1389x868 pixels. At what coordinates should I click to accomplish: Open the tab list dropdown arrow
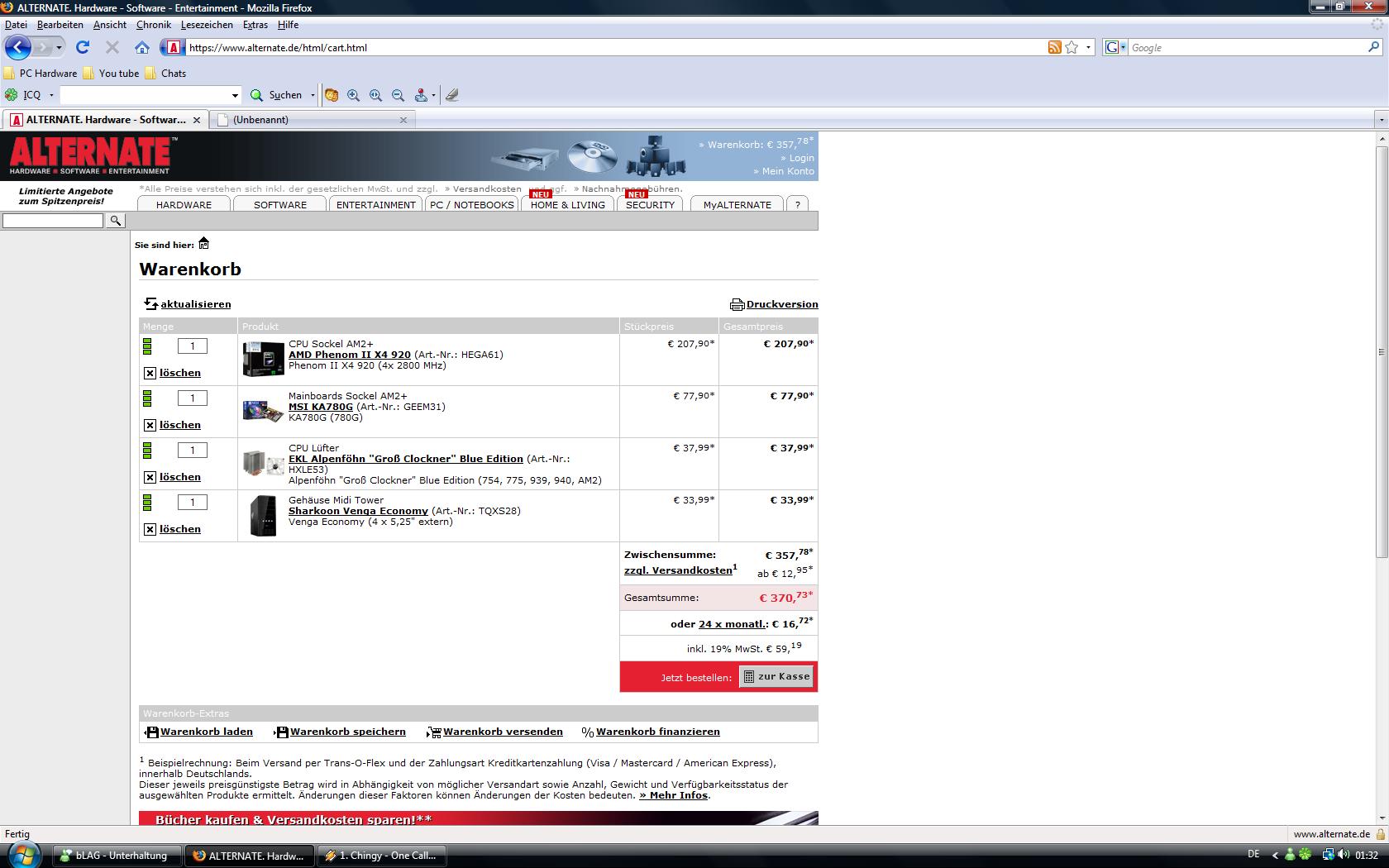[1381, 120]
